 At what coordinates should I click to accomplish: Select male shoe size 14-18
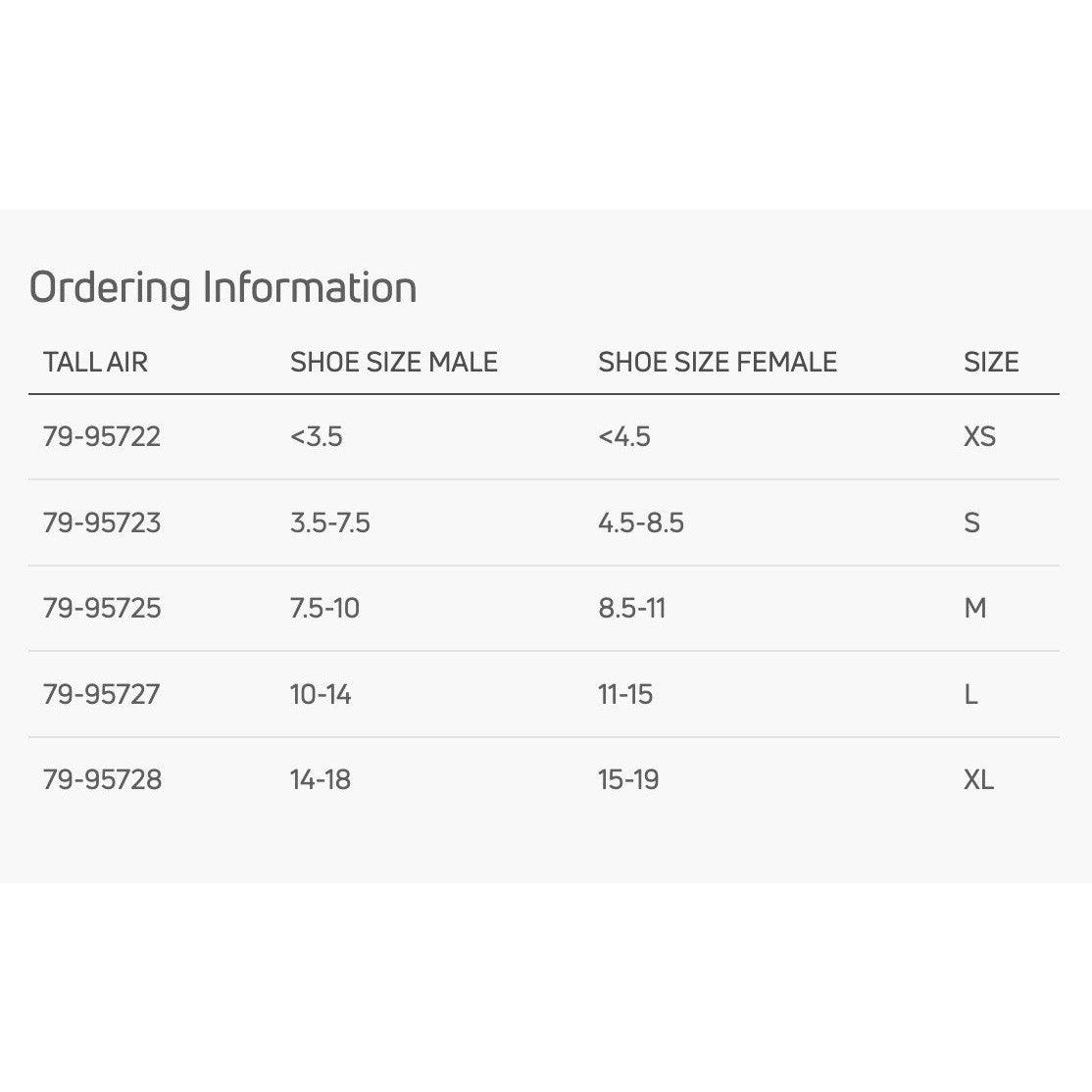pyautogui.click(x=321, y=780)
